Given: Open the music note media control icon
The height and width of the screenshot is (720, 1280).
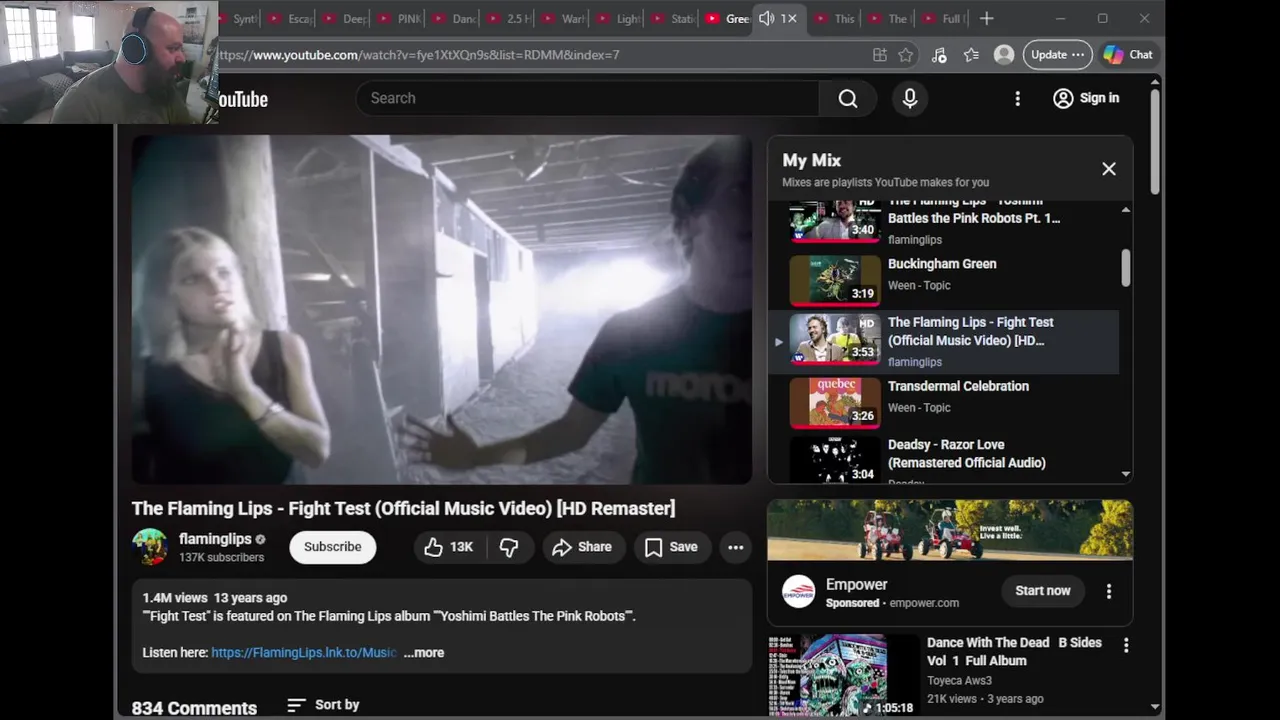Looking at the screenshot, I should click(939, 55).
